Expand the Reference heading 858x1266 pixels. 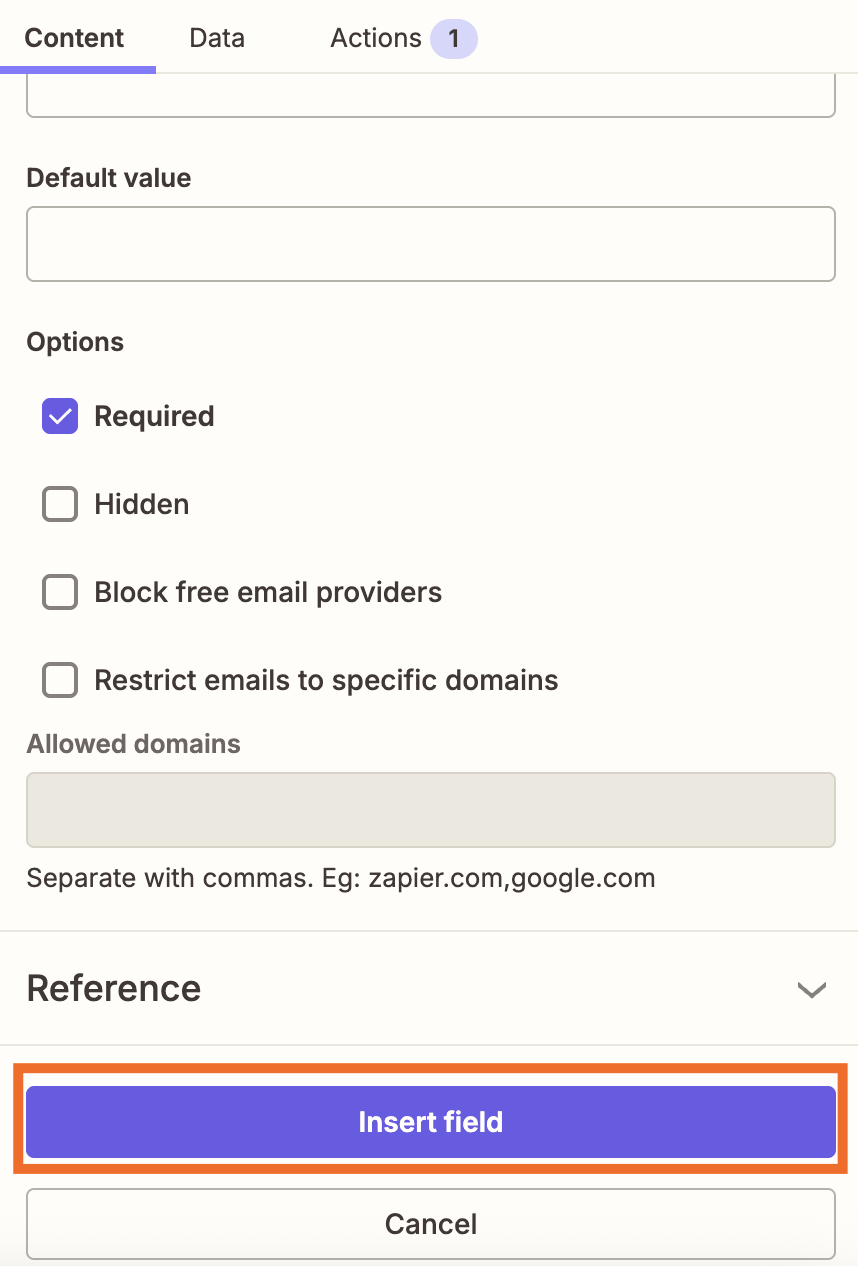(x=113, y=989)
